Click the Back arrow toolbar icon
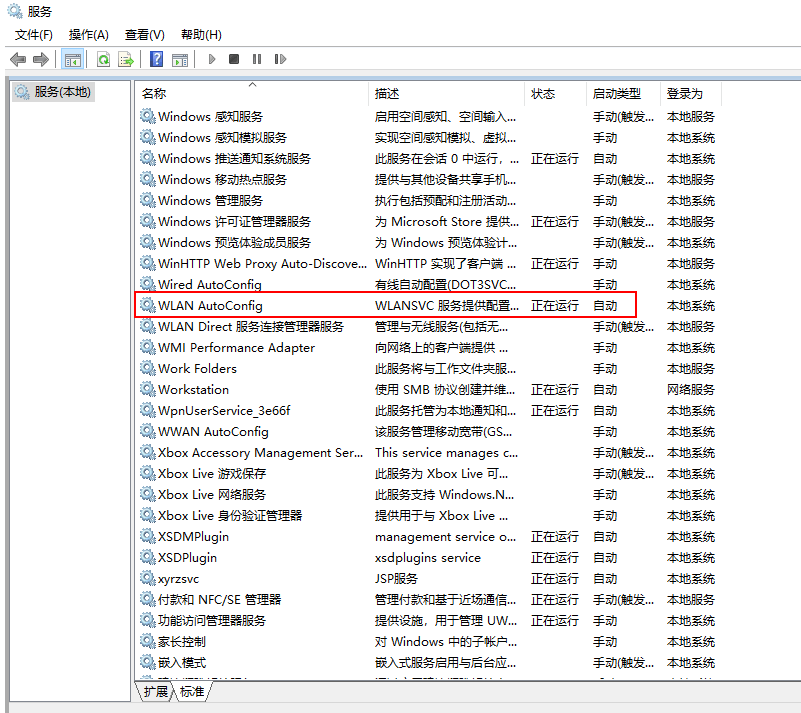Image resolution: width=801 pixels, height=713 pixels. (x=18, y=59)
